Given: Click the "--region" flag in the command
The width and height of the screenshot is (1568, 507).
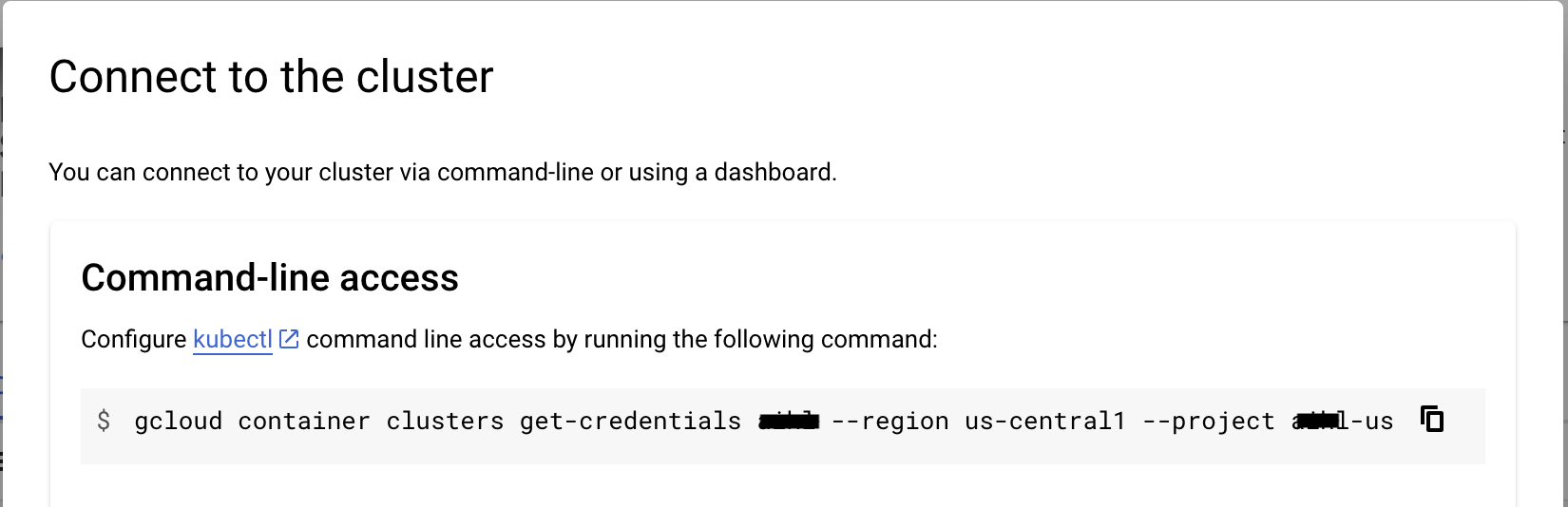Looking at the screenshot, I should point(889,421).
